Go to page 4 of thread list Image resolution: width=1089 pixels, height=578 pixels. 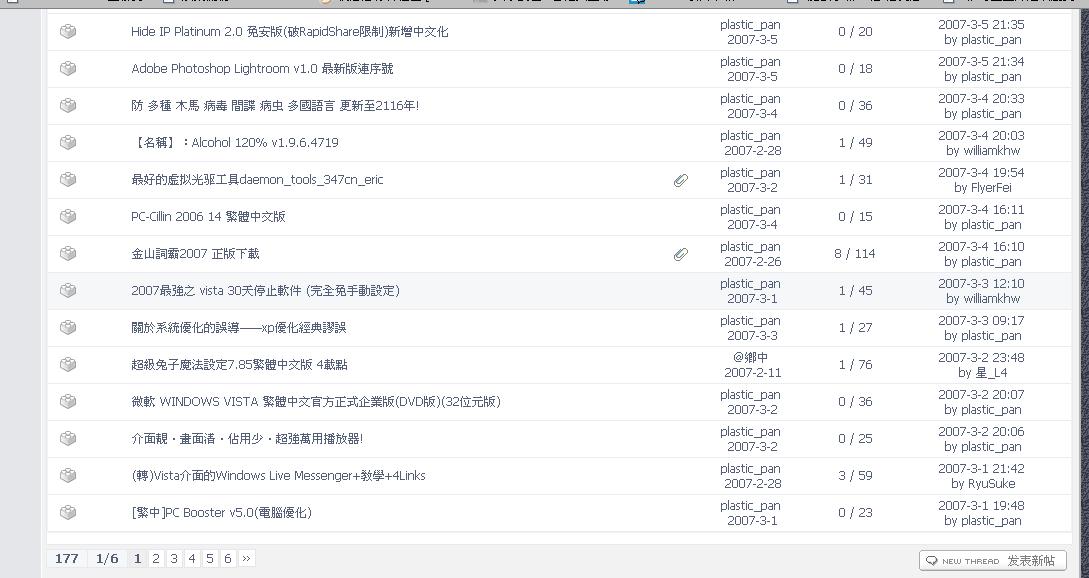coord(192,559)
